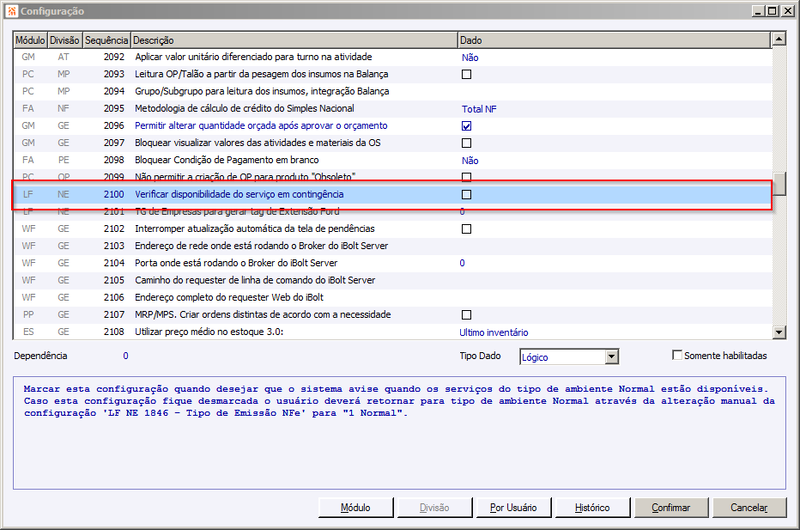Check row 2097 Bloquear visualizar valores
The width and height of the screenshot is (800, 530).
pyautogui.click(x=466, y=143)
